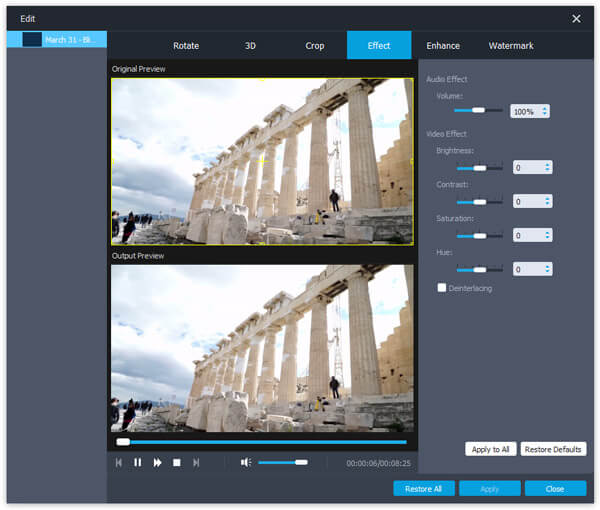This screenshot has height=510, width=600.
Task: Switch to the Crop tab
Action: pyautogui.click(x=315, y=46)
